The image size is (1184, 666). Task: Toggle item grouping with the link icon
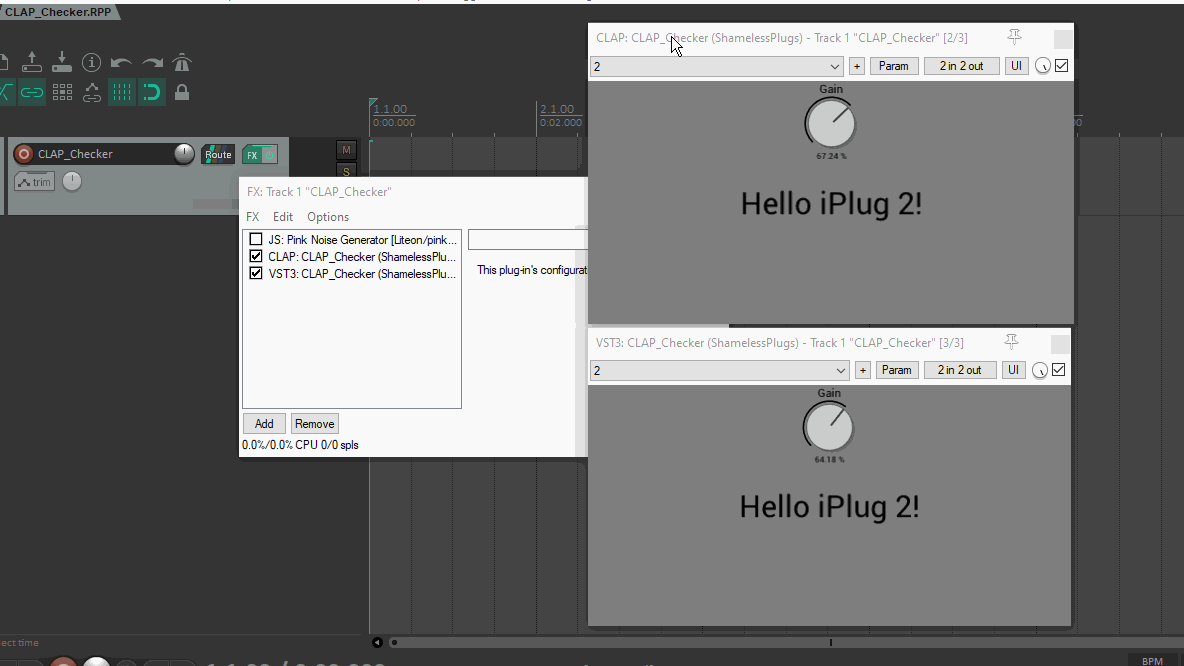[x=32, y=92]
